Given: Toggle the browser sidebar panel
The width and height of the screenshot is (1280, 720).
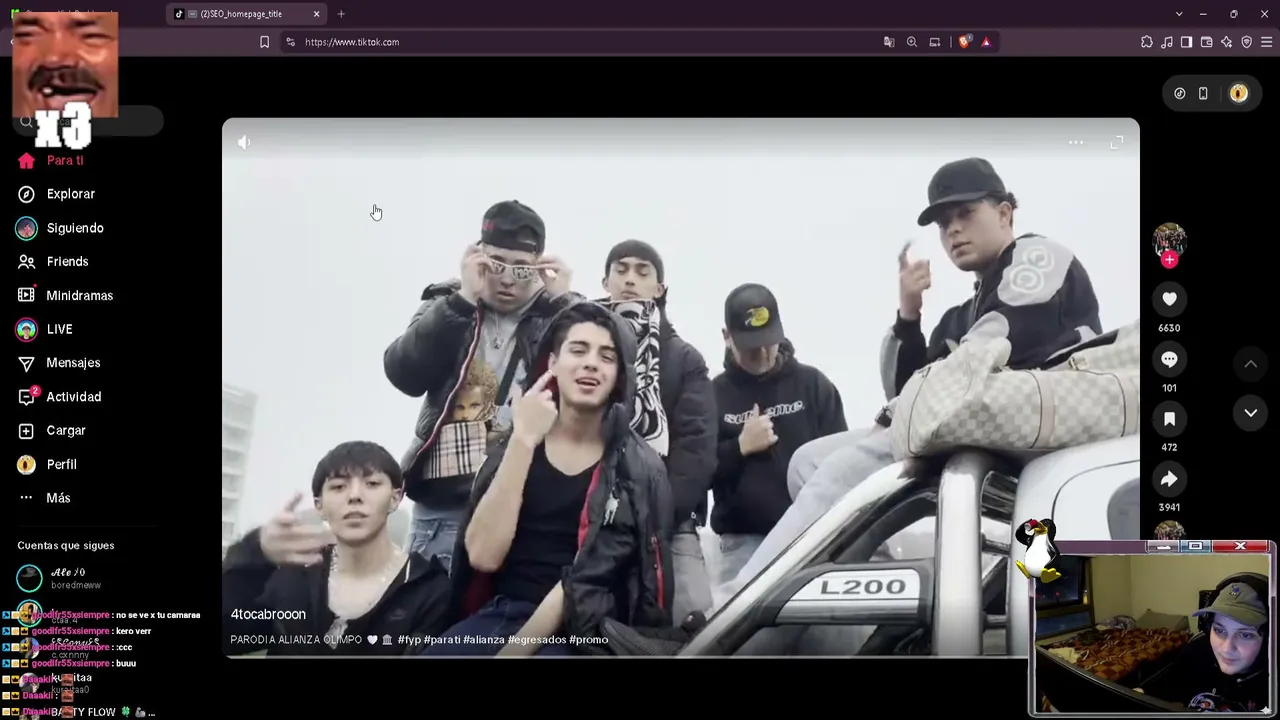Looking at the screenshot, I should [x=1187, y=42].
